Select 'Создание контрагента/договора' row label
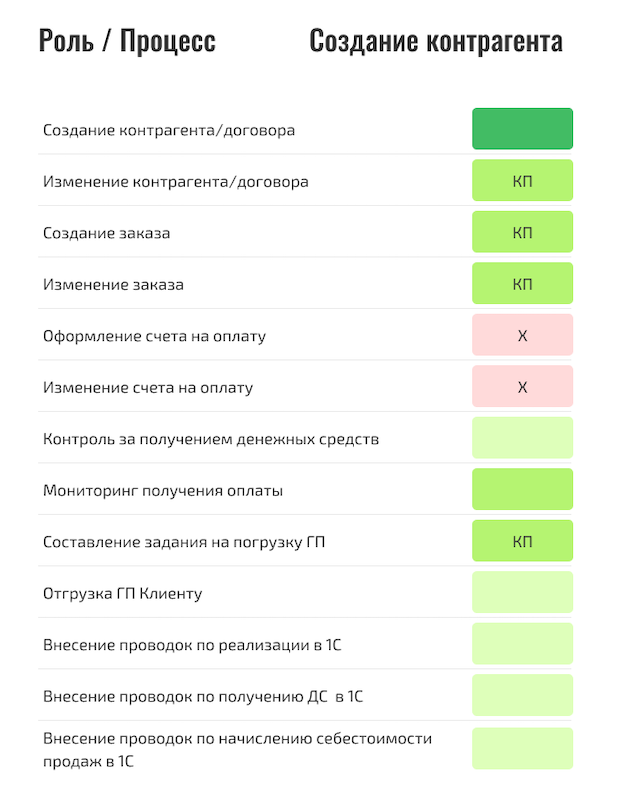620x799 pixels. pyautogui.click(x=169, y=130)
